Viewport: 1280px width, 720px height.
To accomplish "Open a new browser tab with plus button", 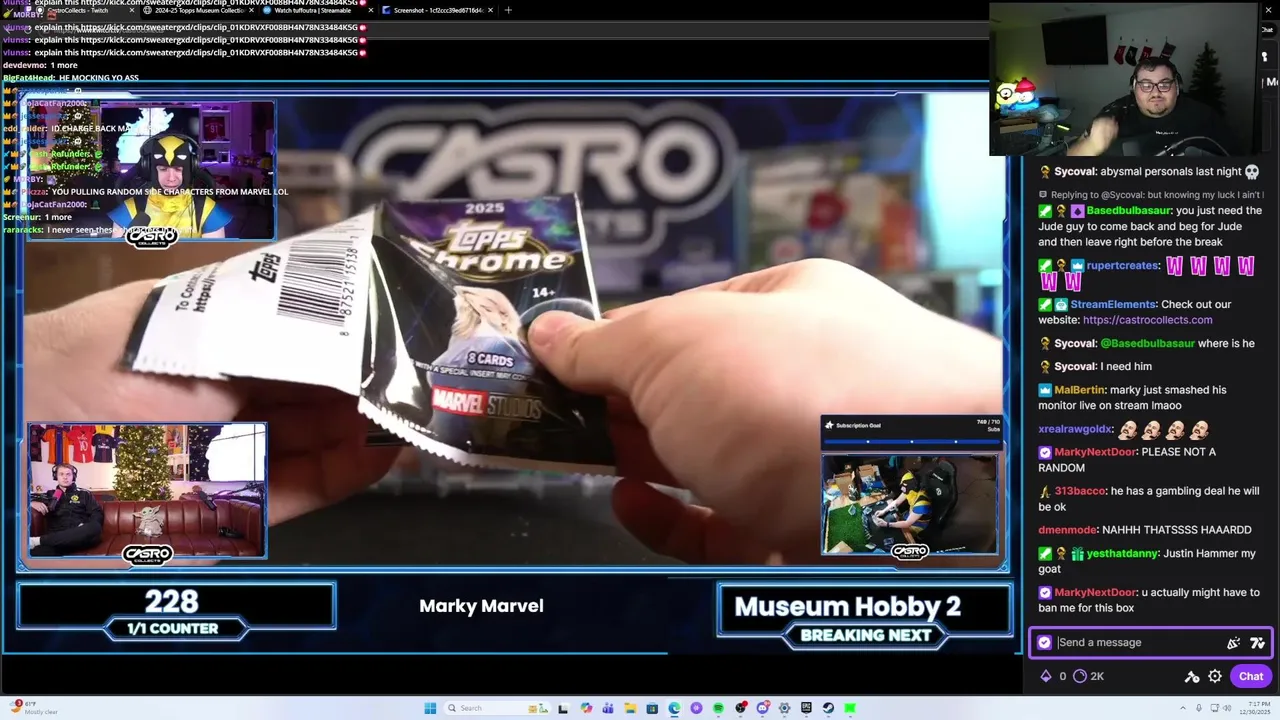I will 508,10.
